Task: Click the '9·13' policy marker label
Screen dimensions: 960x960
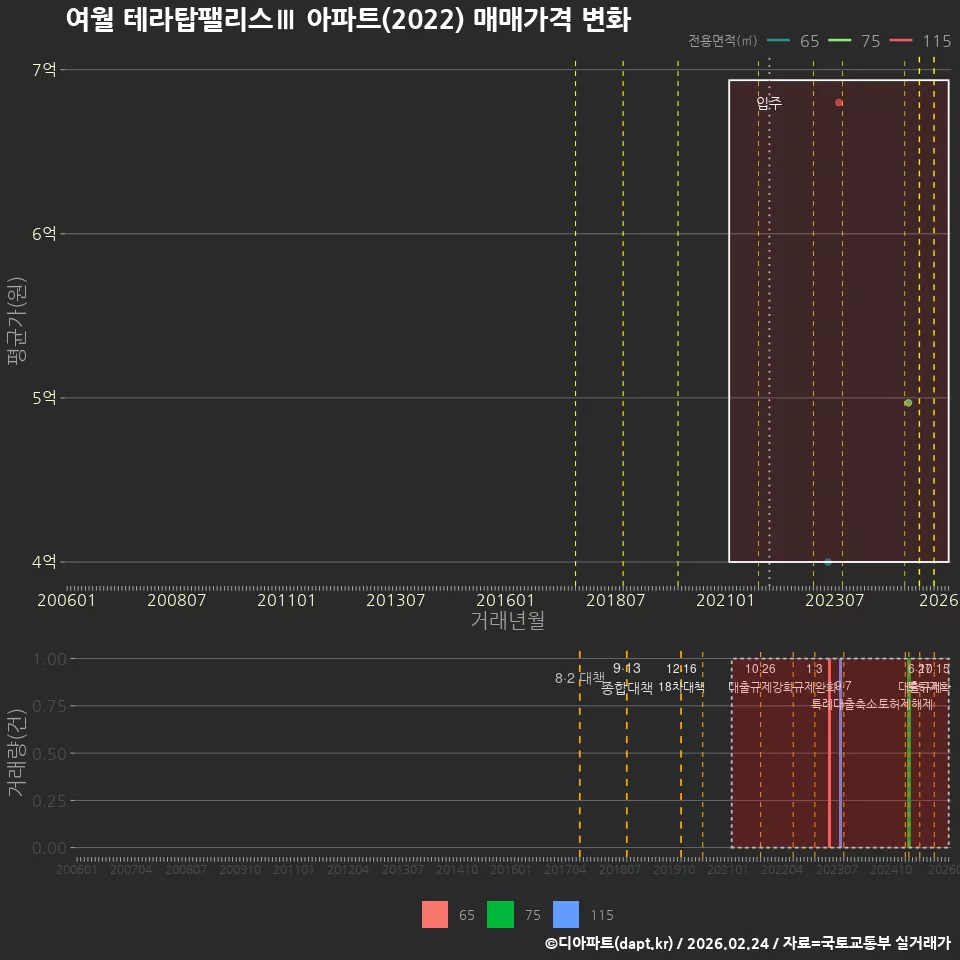Action: coord(626,668)
